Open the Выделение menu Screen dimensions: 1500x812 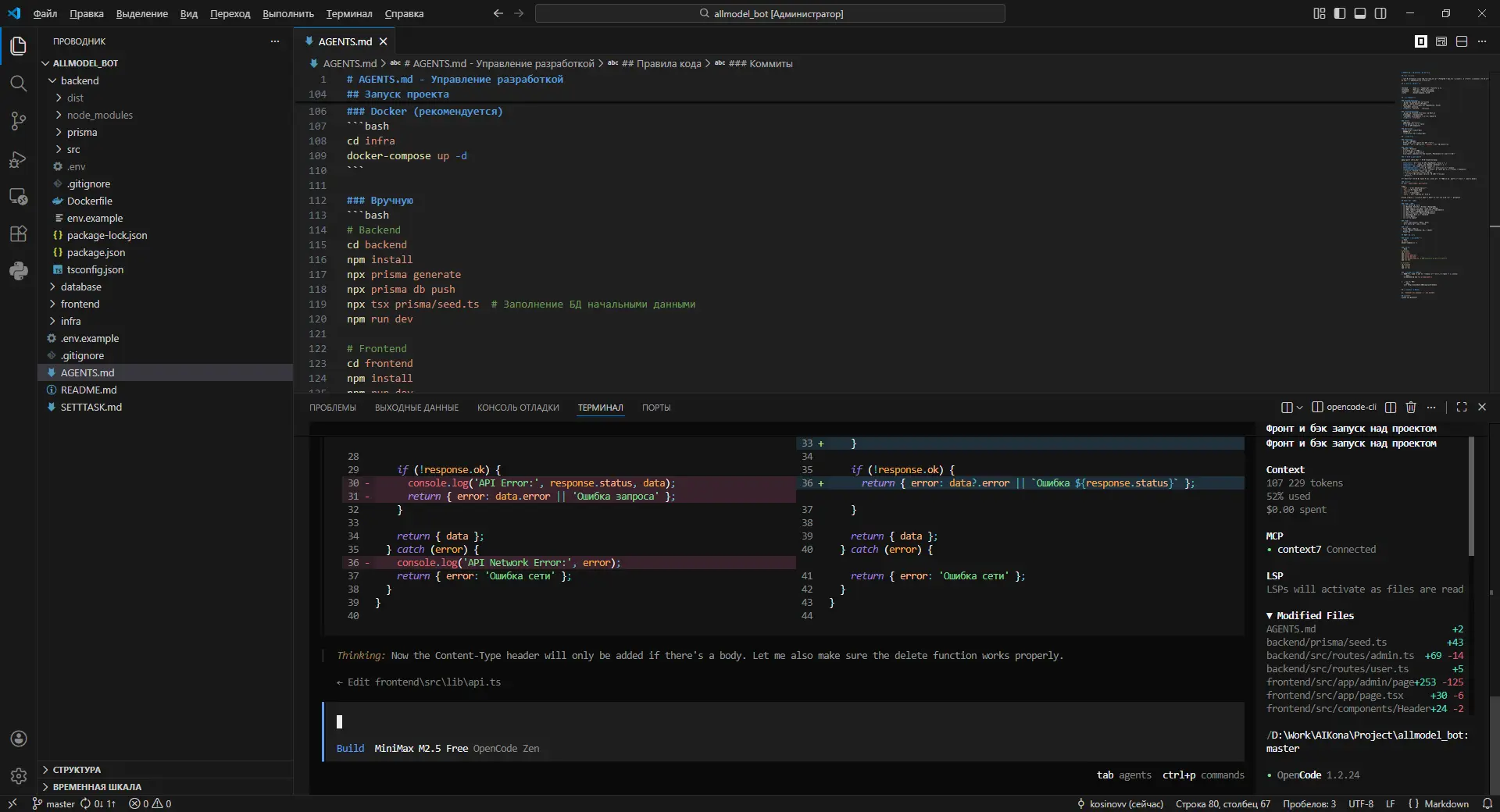(x=141, y=13)
